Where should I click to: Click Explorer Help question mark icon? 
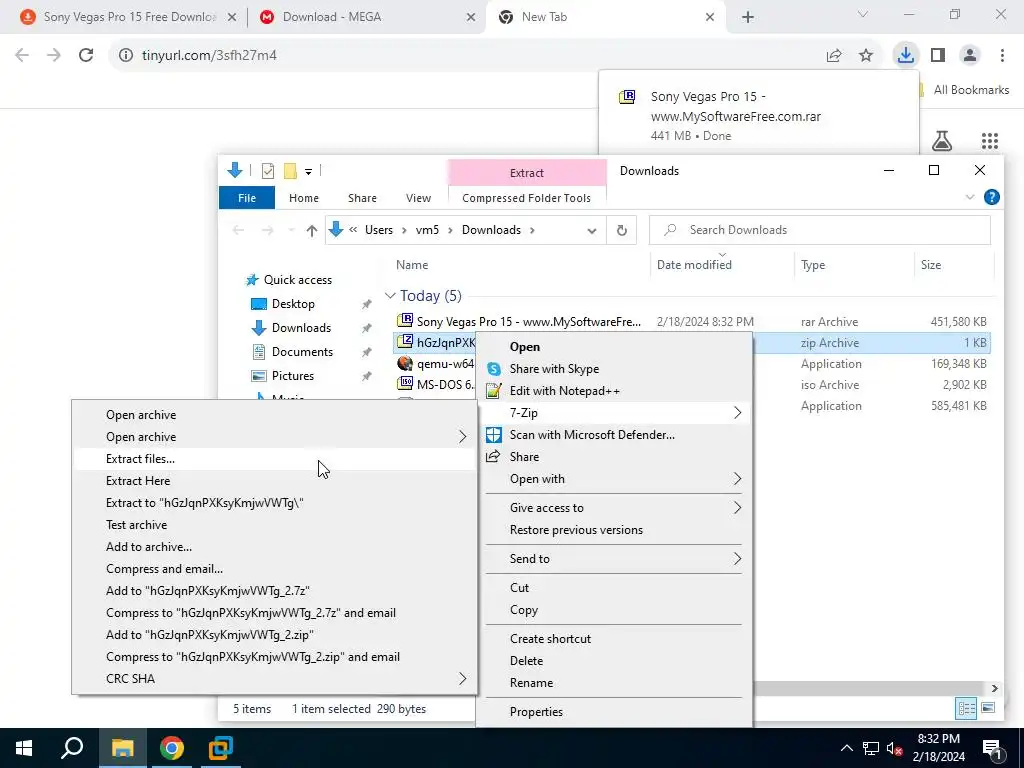(991, 197)
